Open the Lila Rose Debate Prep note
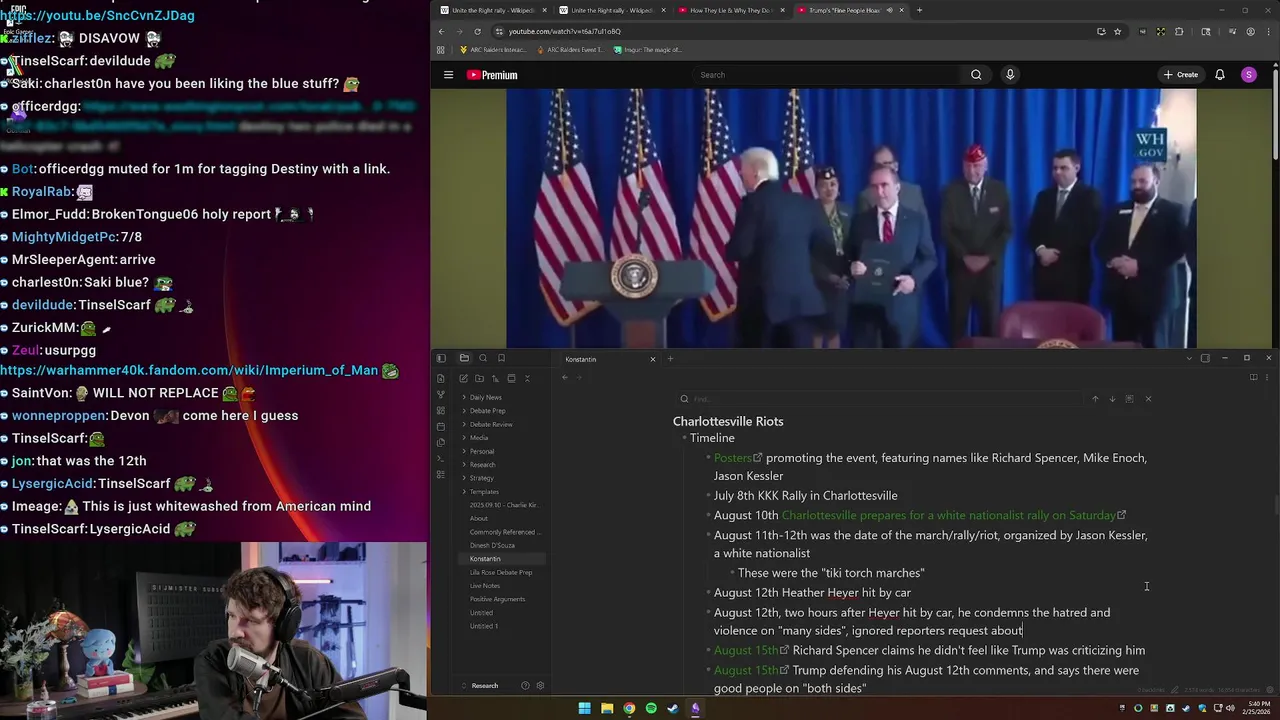This screenshot has height=720, width=1280. [501, 572]
